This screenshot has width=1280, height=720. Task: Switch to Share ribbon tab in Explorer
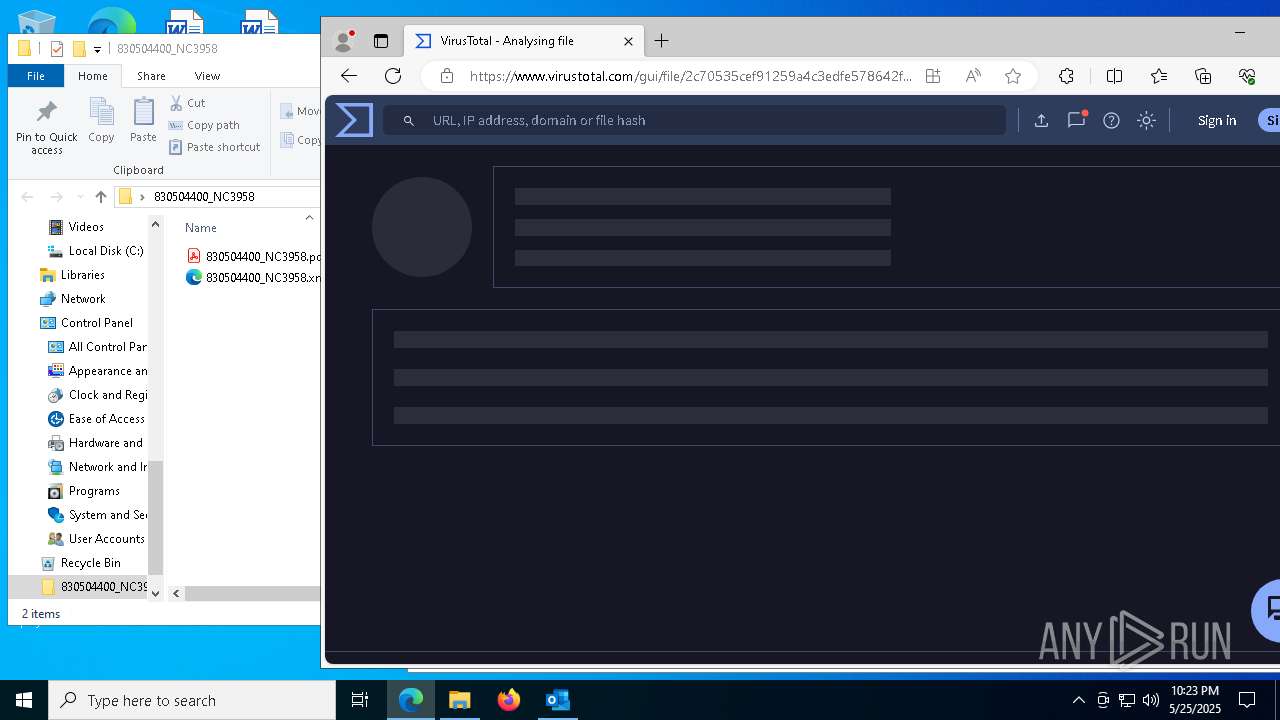point(151,76)
